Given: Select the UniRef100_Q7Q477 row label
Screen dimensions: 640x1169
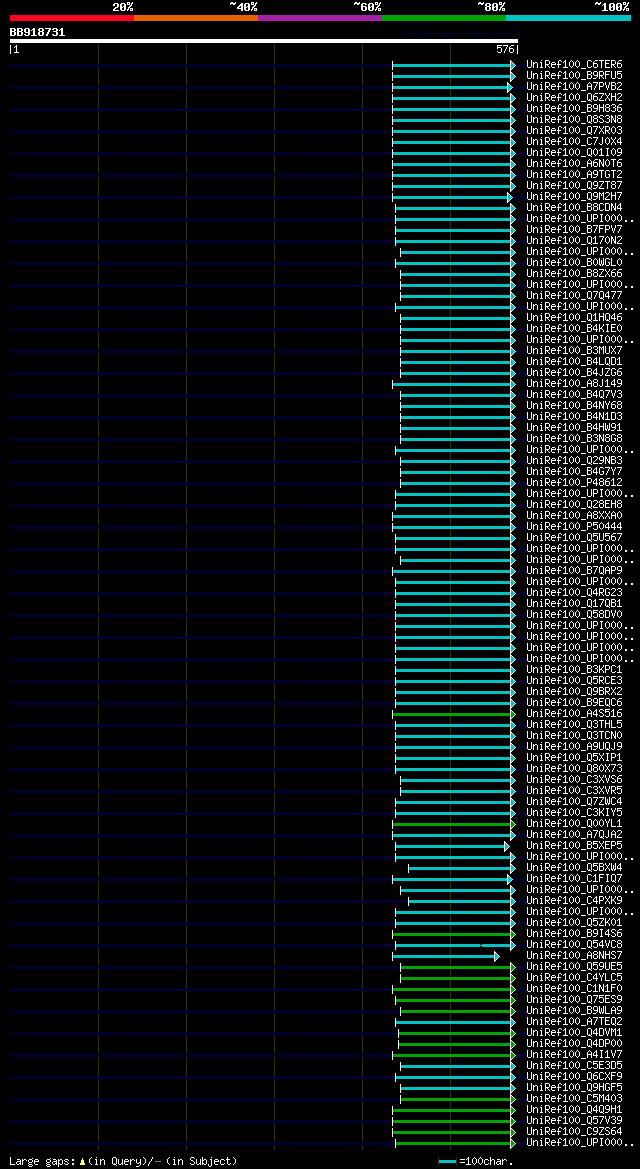Looking at the screenshot, I should (x=574, y=296).
